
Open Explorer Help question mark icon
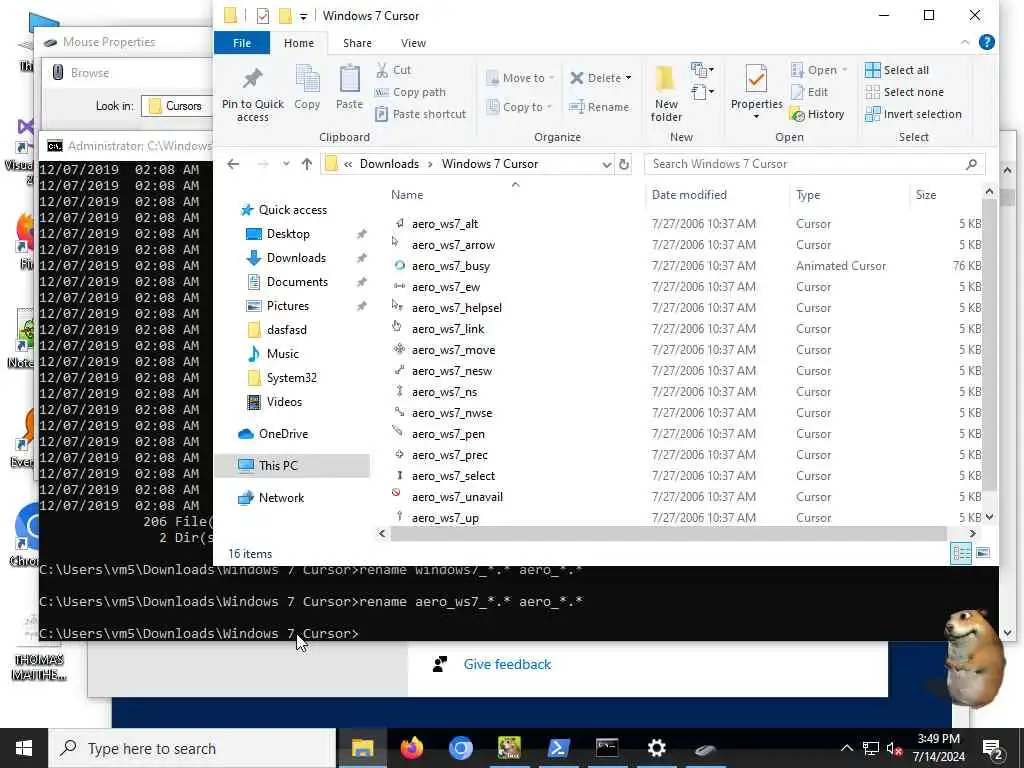coord(986,42)
